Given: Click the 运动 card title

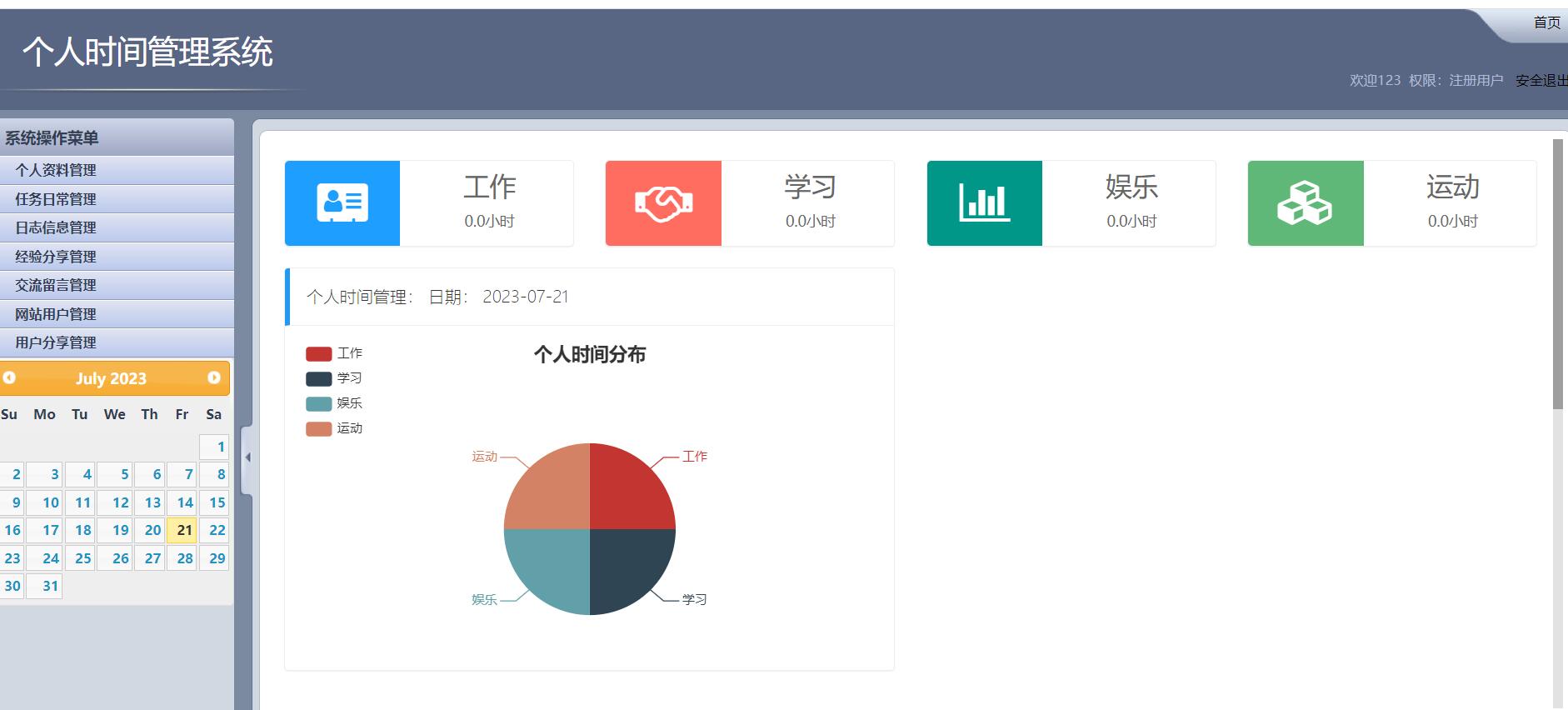Looking at the screenshot, I should click(1452, 187).
